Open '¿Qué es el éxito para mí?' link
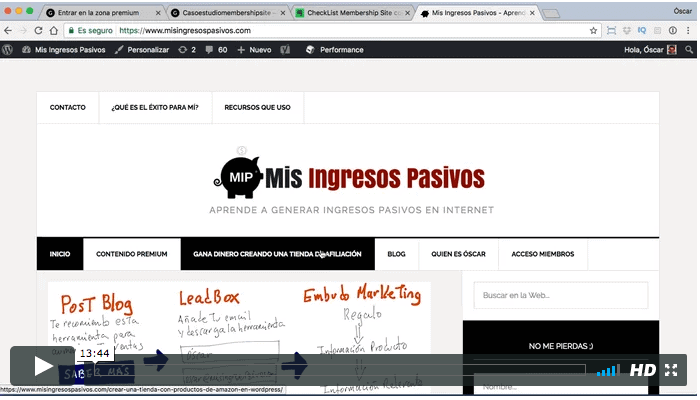This screenshot has height=400, width=700. click(x=155, y=107)
